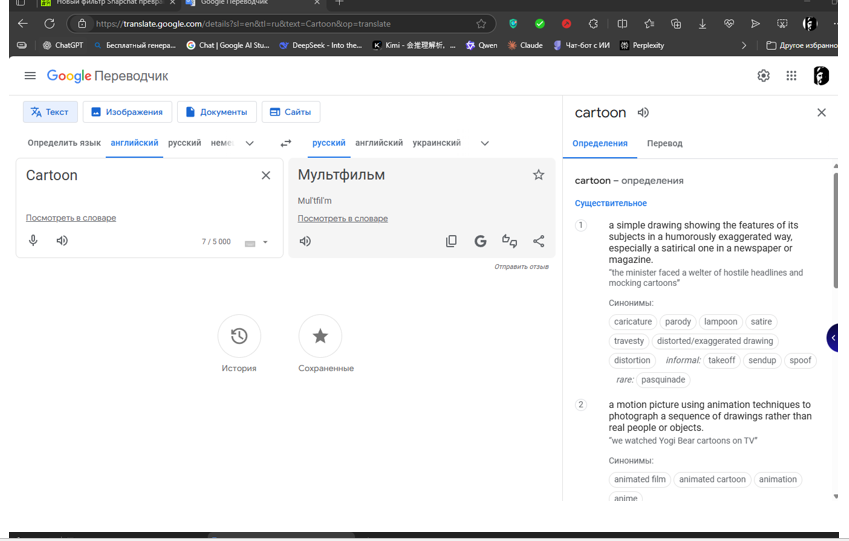Screen dimensions: 849x541
Task: Open the Claude bookmark
Action: [525, 45]
